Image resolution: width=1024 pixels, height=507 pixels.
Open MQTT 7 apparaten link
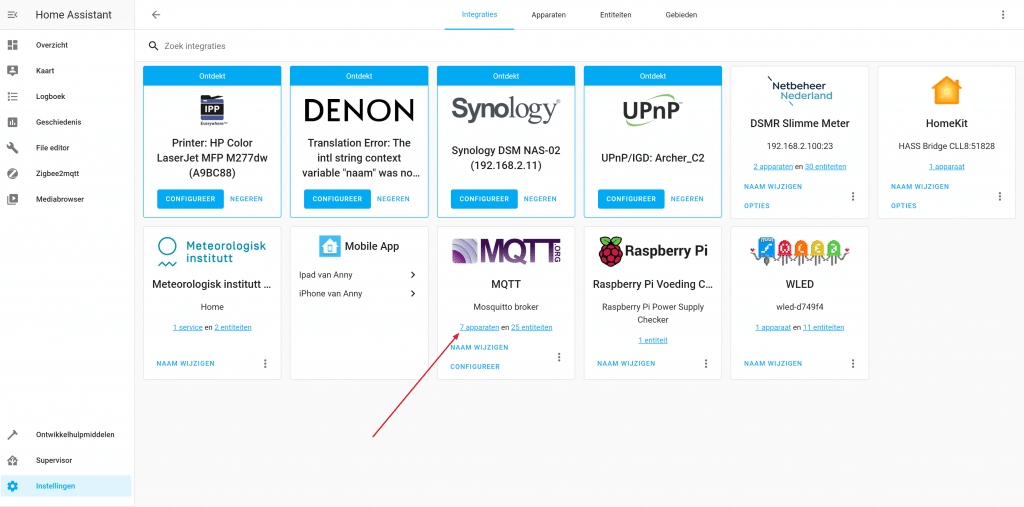tap(479, 327)
